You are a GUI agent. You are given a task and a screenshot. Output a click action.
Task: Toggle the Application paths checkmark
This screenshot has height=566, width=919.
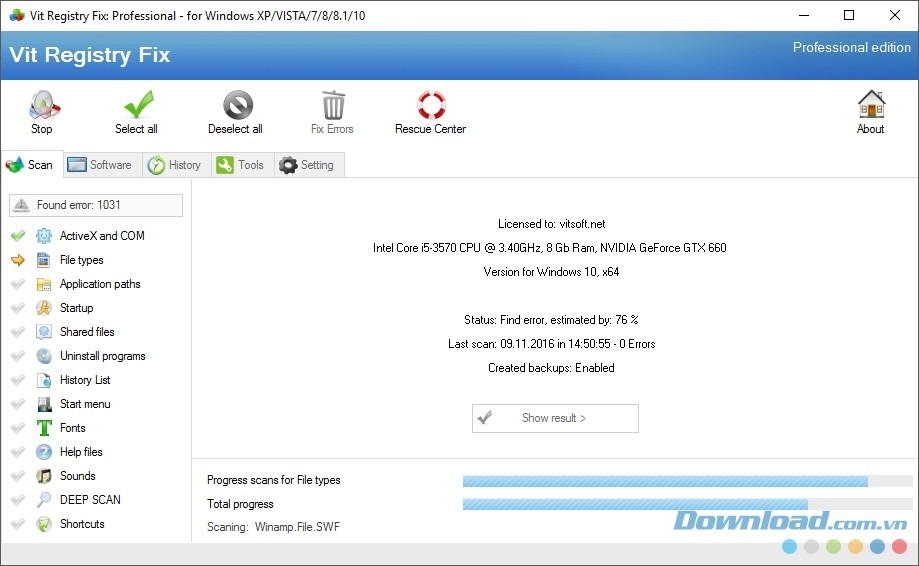[18, 284]
